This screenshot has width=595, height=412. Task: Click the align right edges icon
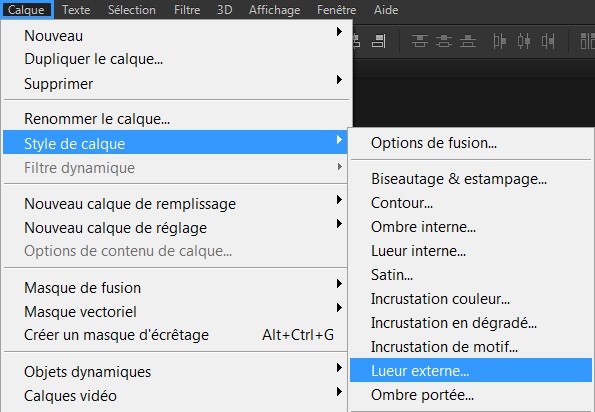[379, 41]
